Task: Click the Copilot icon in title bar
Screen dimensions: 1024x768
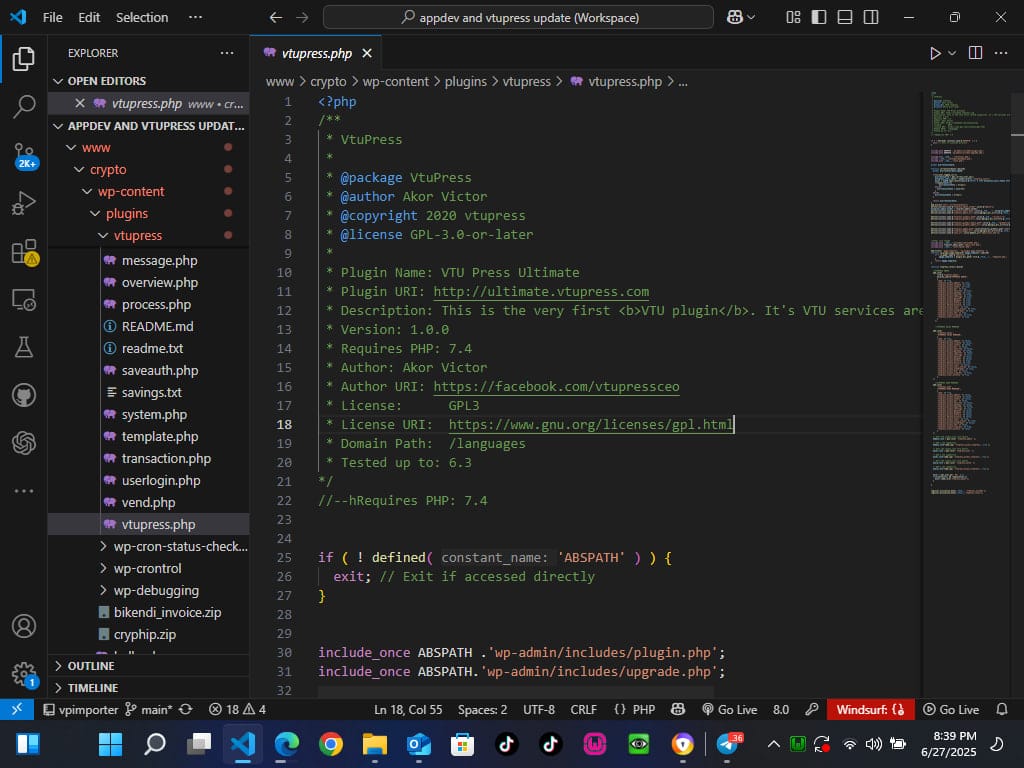Action: [735, 17]
